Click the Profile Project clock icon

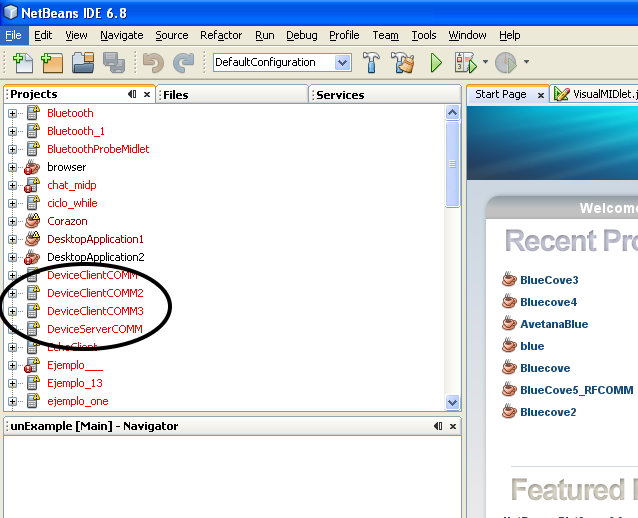[506, 63]
